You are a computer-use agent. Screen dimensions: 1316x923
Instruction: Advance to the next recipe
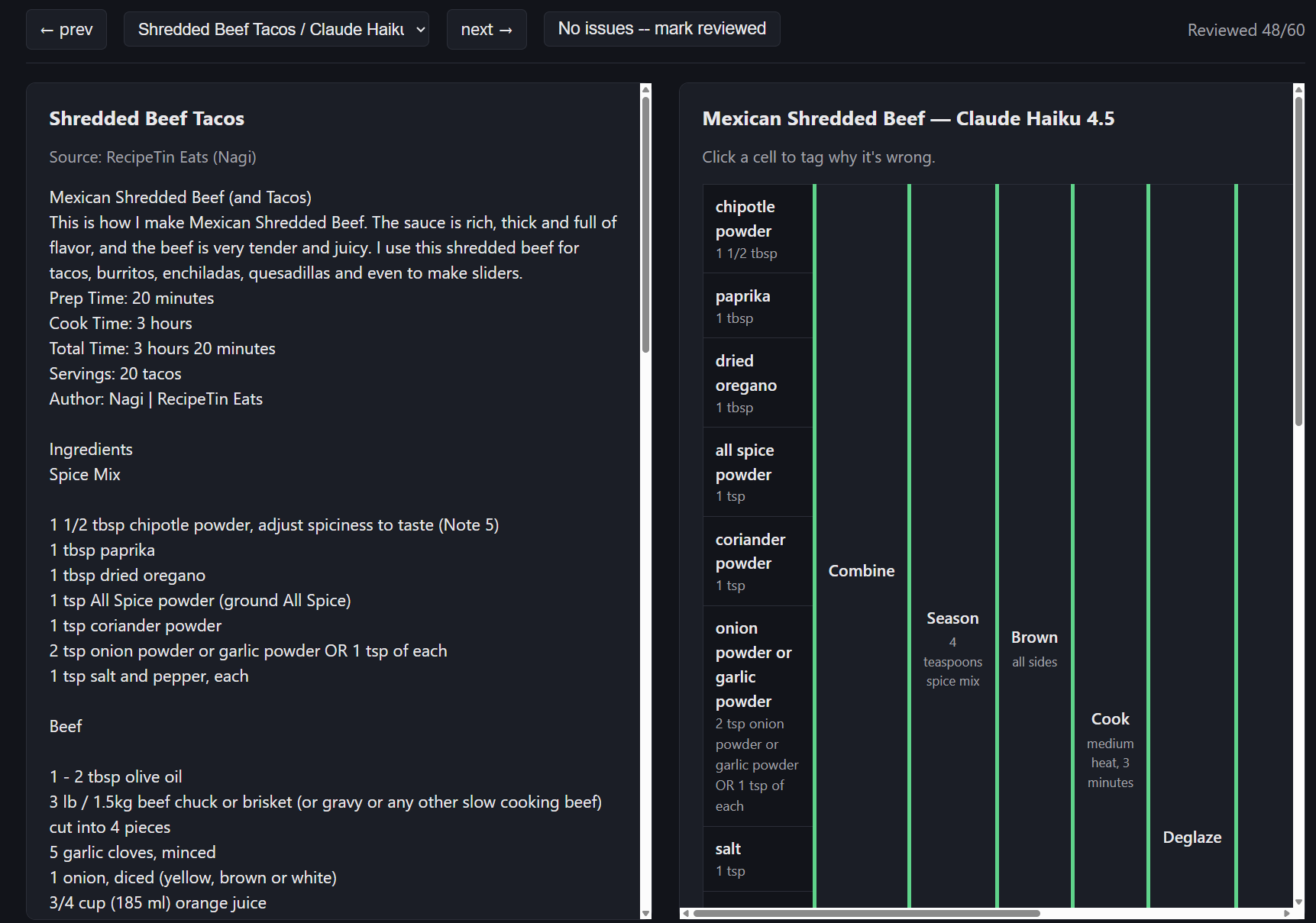(487, 30)
